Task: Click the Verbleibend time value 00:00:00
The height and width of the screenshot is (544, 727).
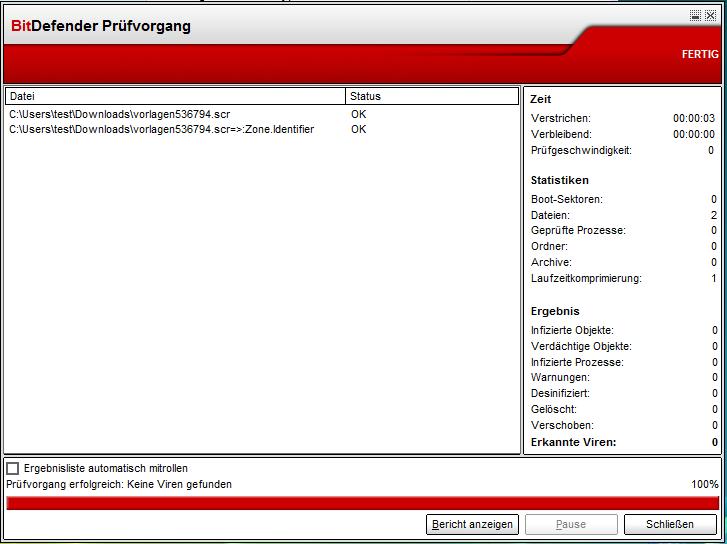Action: tap(694, 134)
